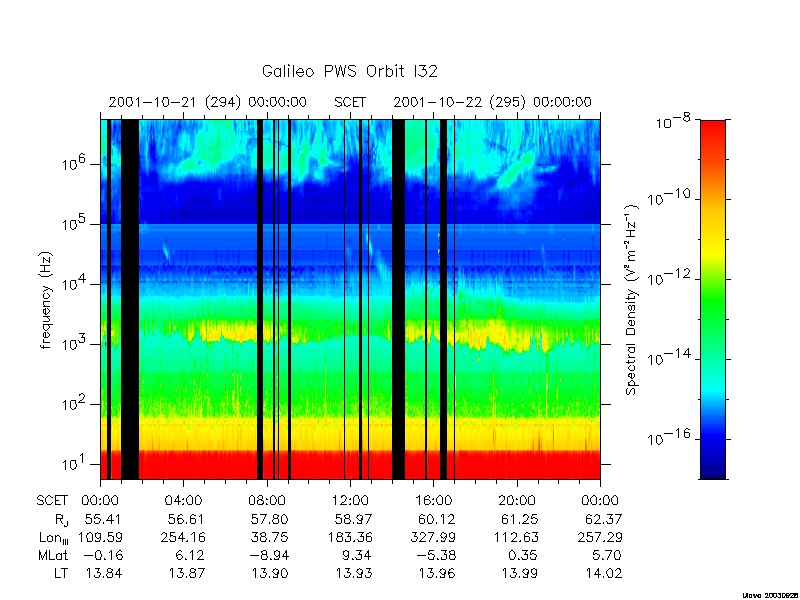Select the local time value '13.87'
The image size is (800, 600).
186,573
